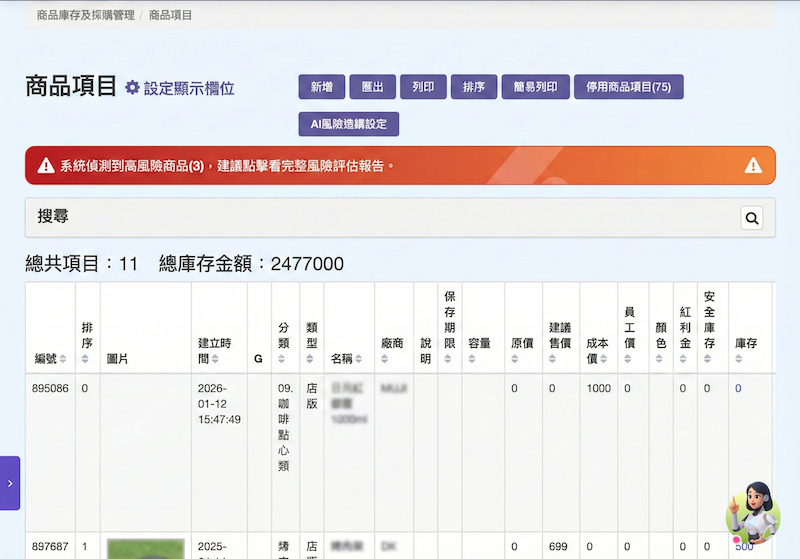
Task: Sort by 紅利金 column arrows
Action: pyautogui.click(x=683, y=359)
